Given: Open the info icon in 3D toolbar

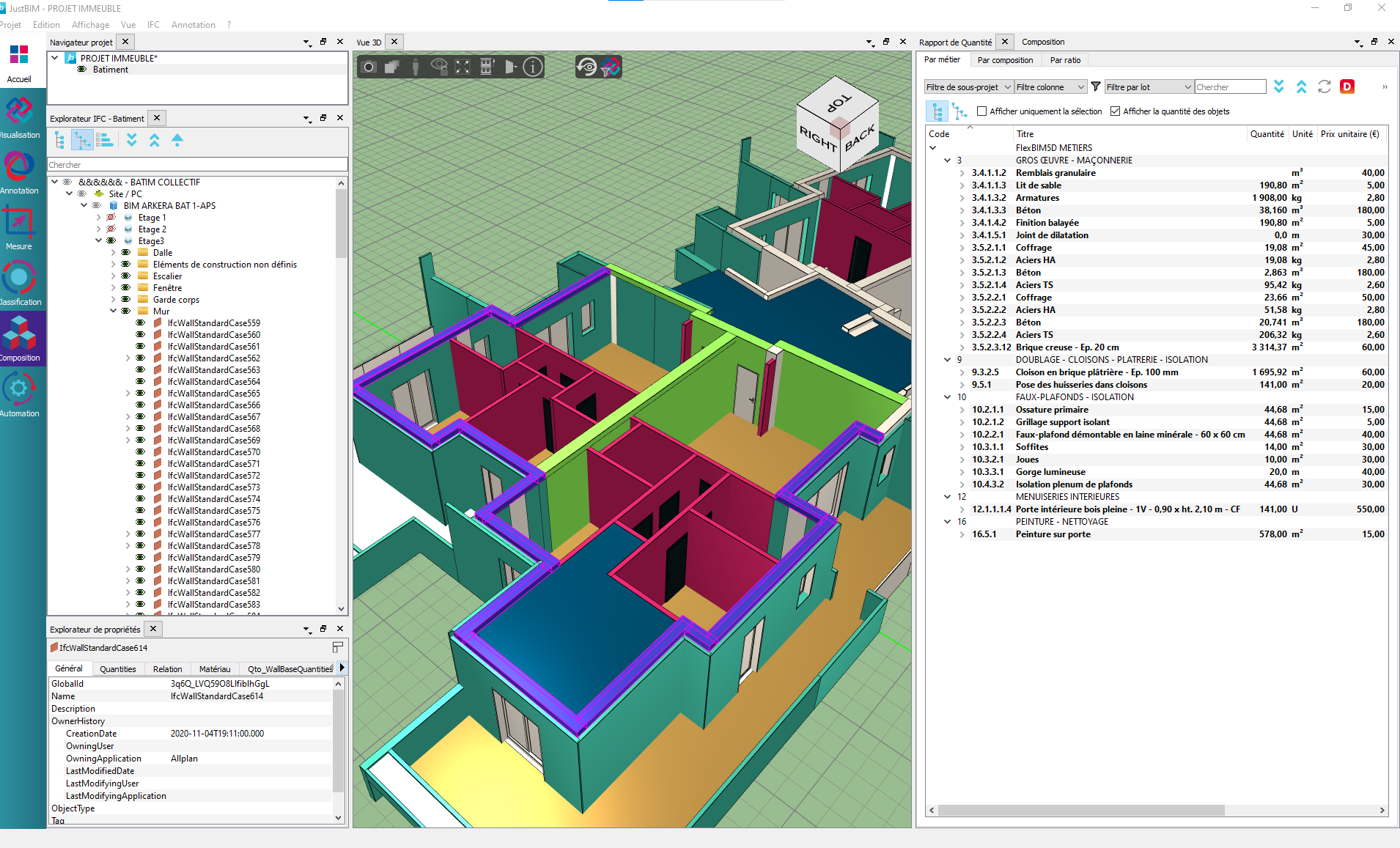Looking at the screenshot, I should coord(533,67).
